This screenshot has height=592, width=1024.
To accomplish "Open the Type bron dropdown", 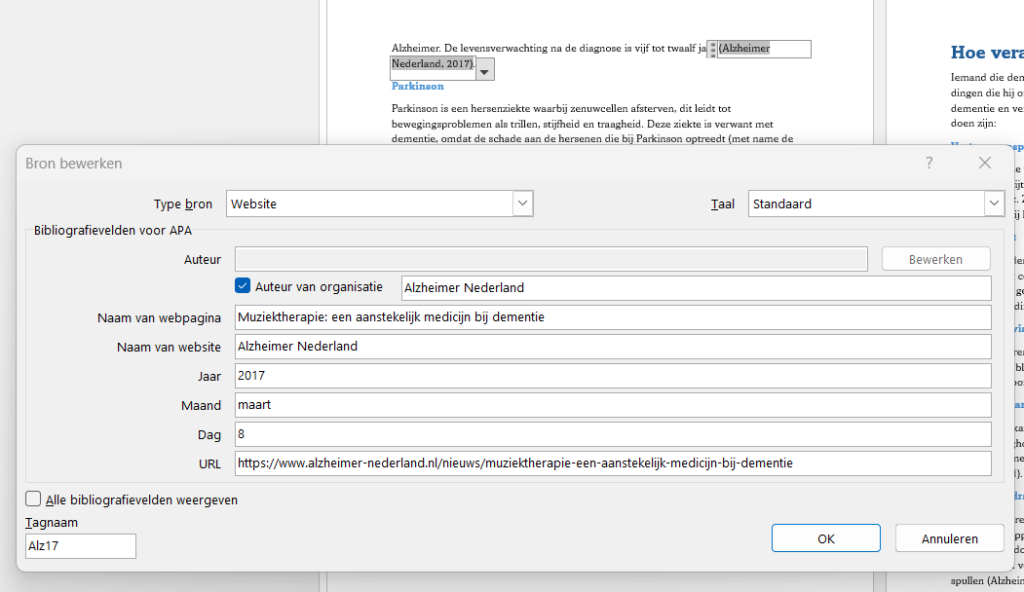I will pyautogui.click(x=522, y=204).
